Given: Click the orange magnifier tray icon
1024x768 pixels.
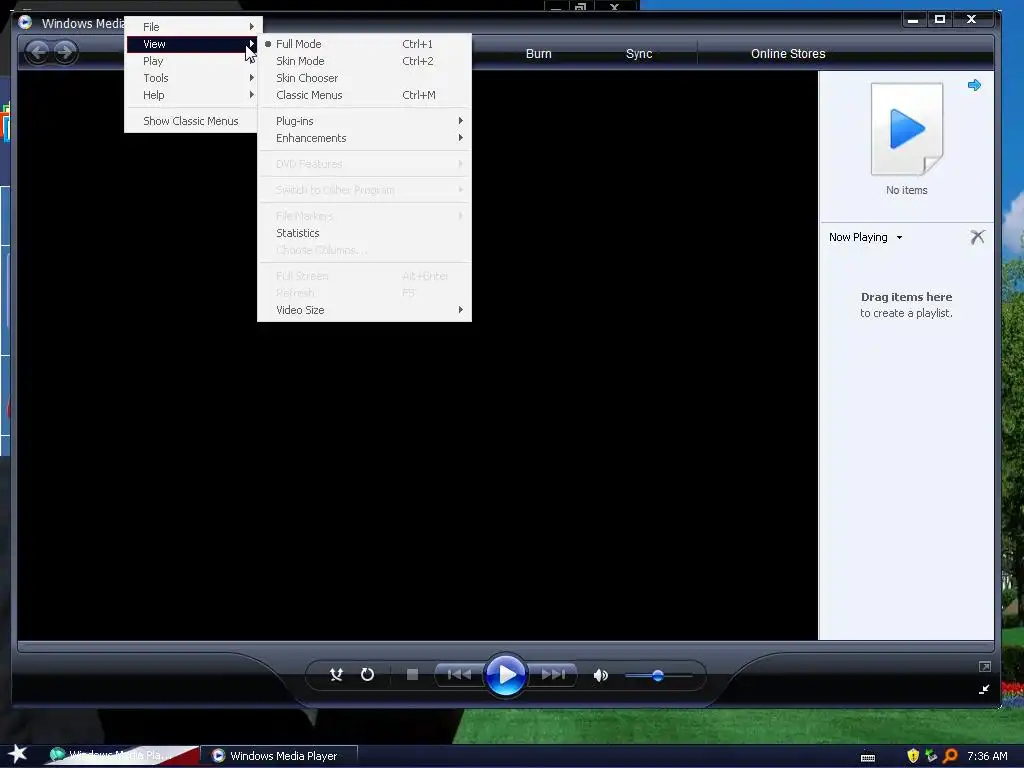Looking at the screenshot, I should tap(950, 756).
